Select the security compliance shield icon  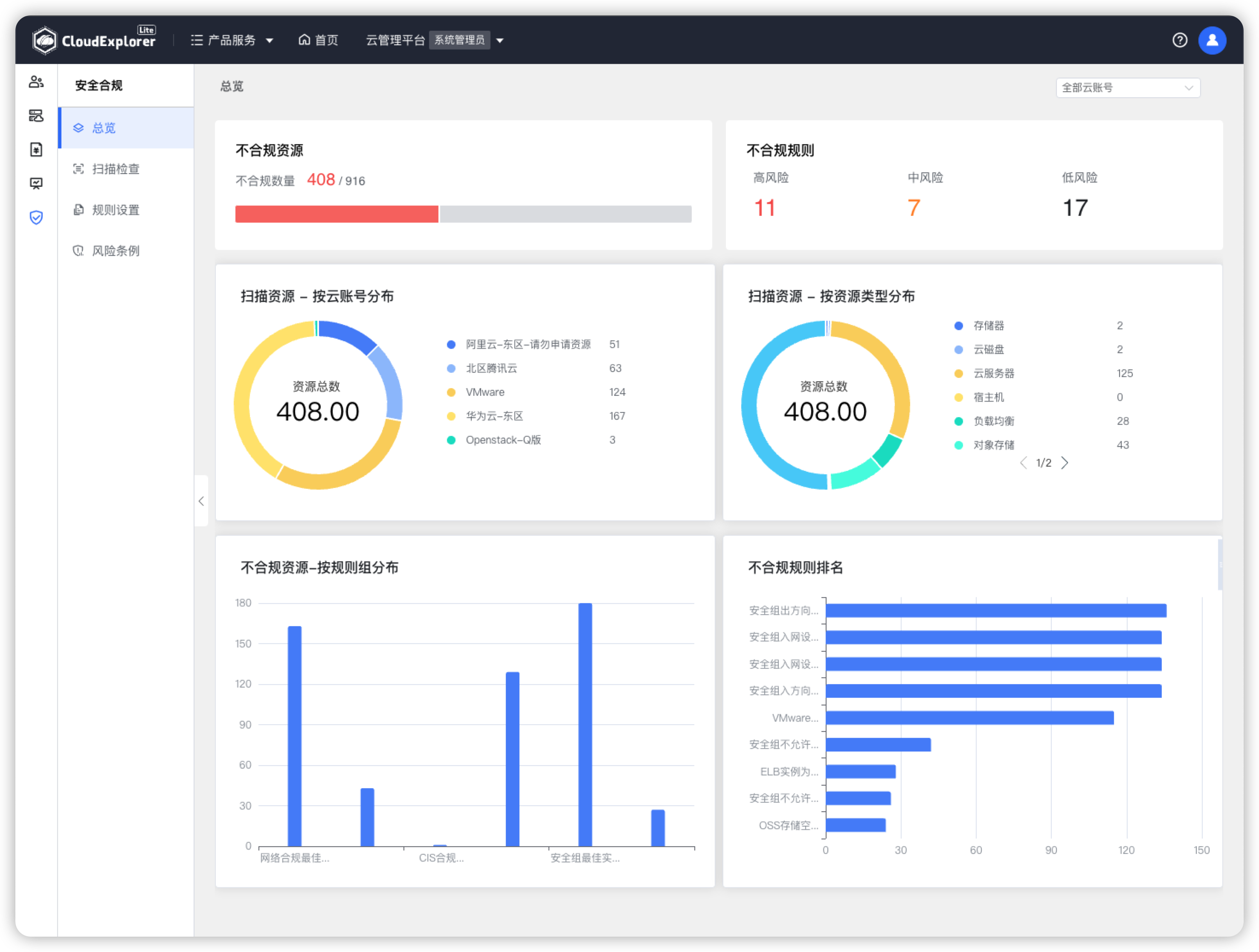pos(36,218)
